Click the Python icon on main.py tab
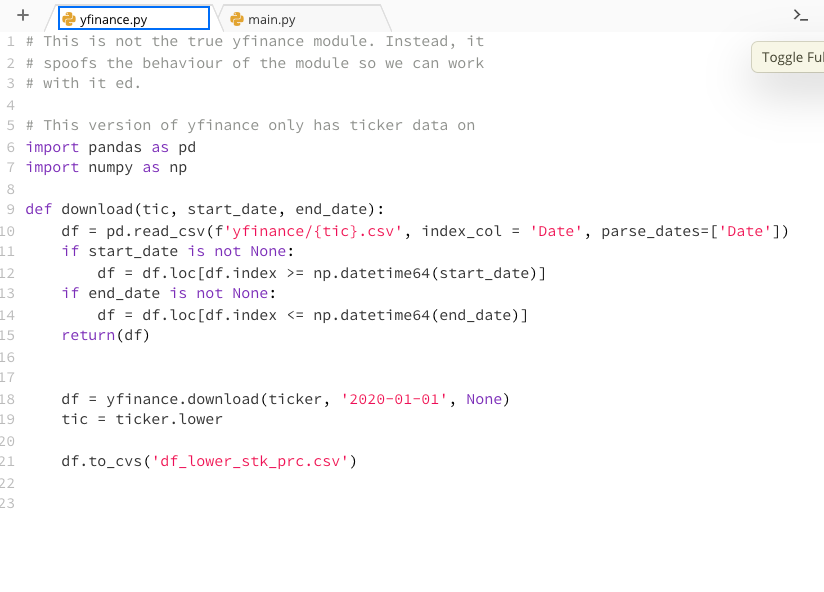Screen dimensions: 824x592 [239, 17]
